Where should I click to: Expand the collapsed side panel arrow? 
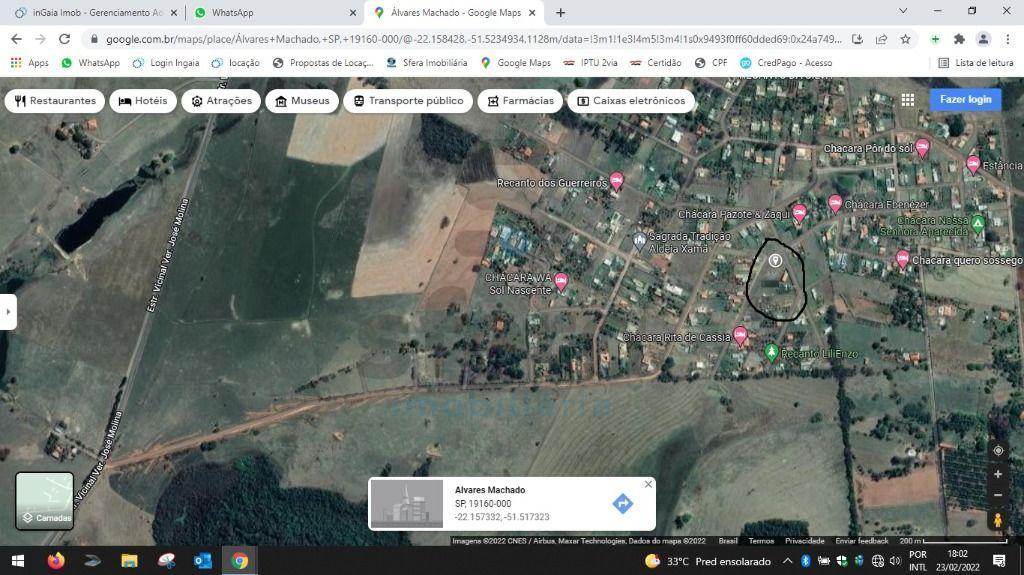tap(8, 311)
